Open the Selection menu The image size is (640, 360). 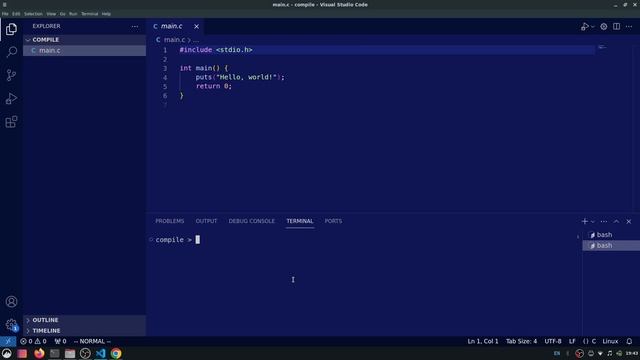click(33, 14)
